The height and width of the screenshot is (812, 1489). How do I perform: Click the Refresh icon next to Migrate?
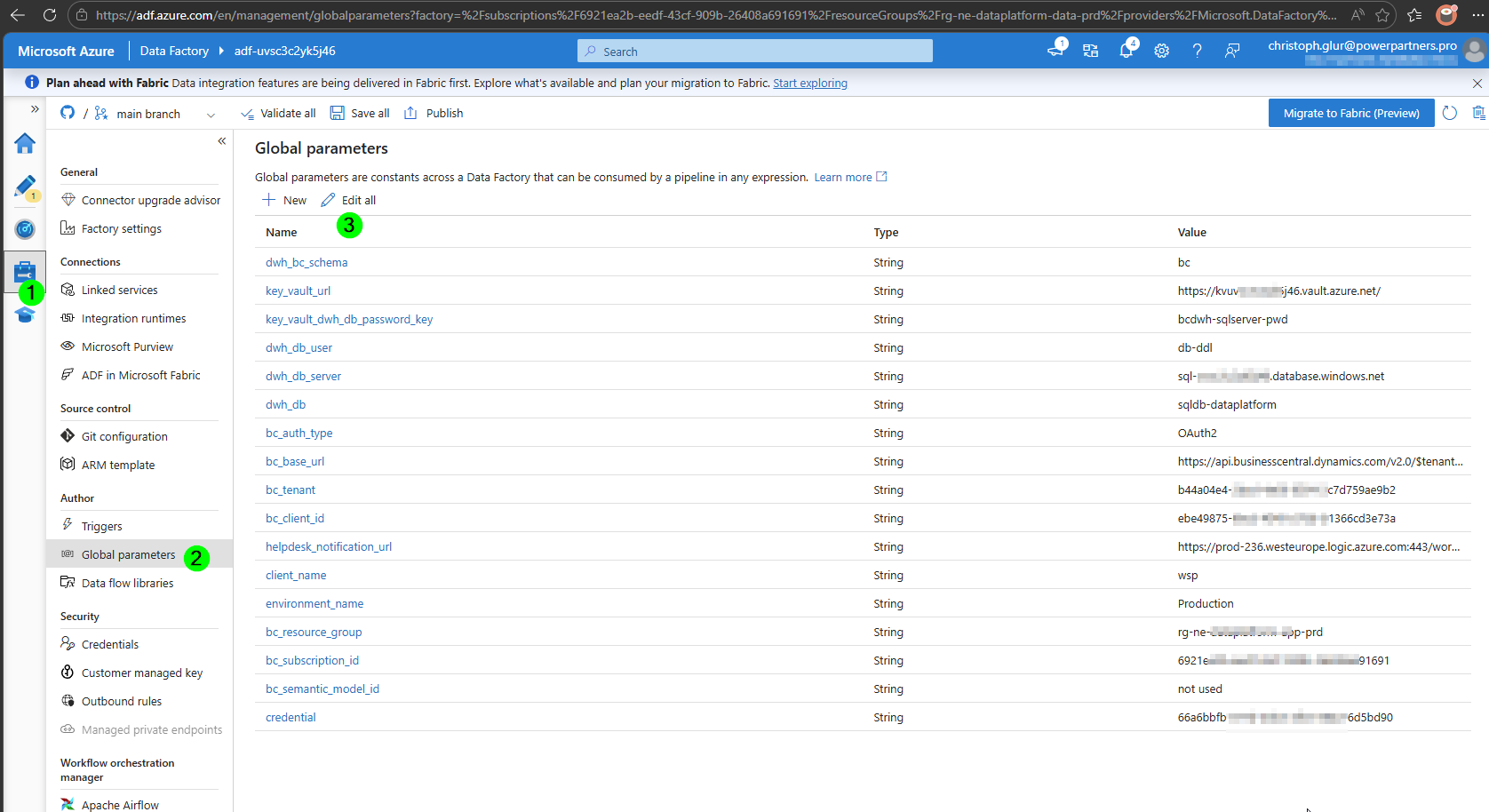[1450, 113]
